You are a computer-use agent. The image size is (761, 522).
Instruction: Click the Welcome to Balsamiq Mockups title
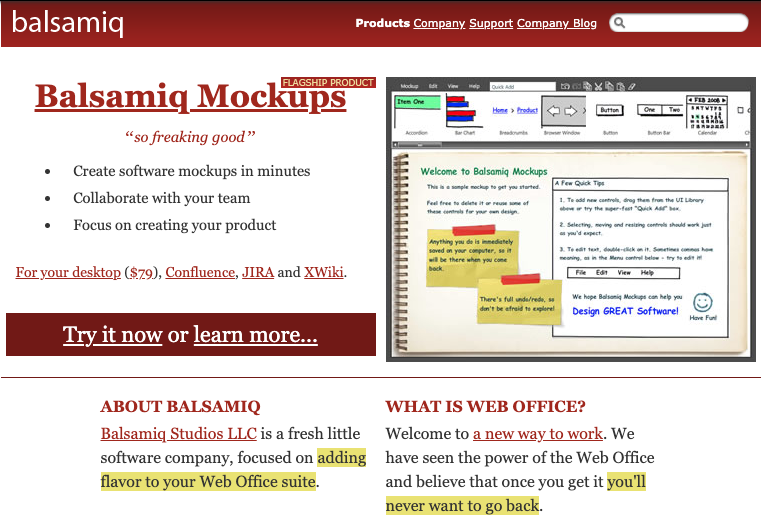pyautogui.click(x=483, y=171)
